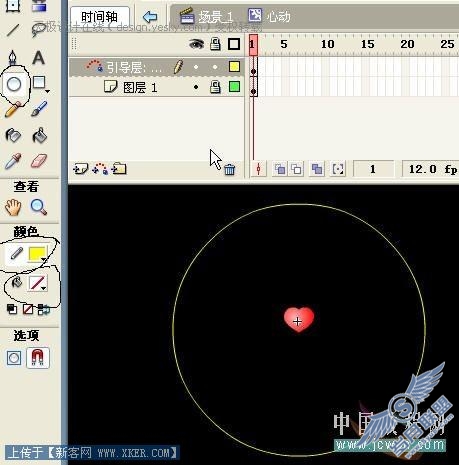Click the 12.0 fps frame rate display
459x465 pixels.
[x=431, y=169]
